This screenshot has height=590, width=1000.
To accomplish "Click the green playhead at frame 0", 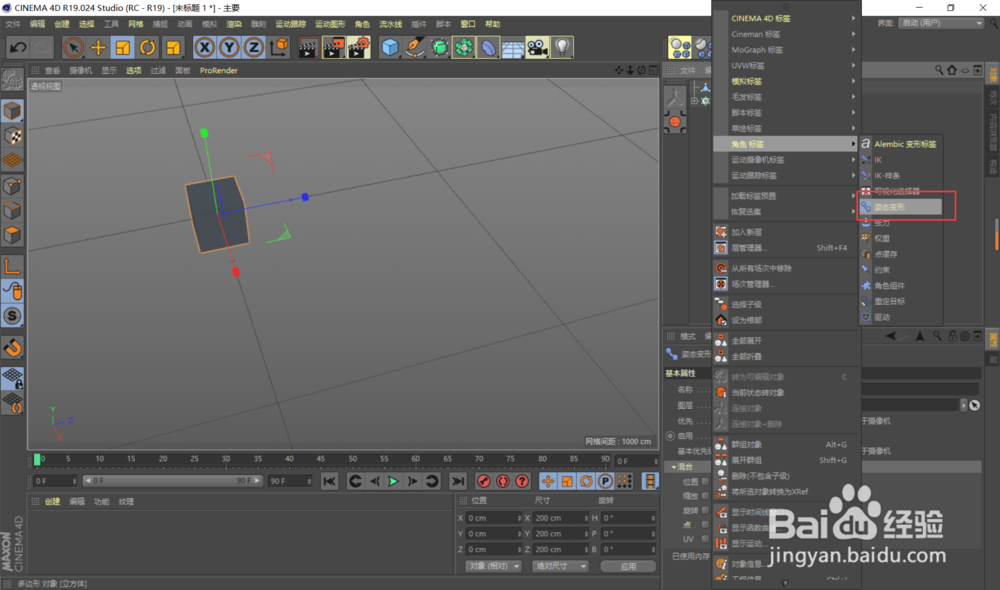I will point(37,459).
